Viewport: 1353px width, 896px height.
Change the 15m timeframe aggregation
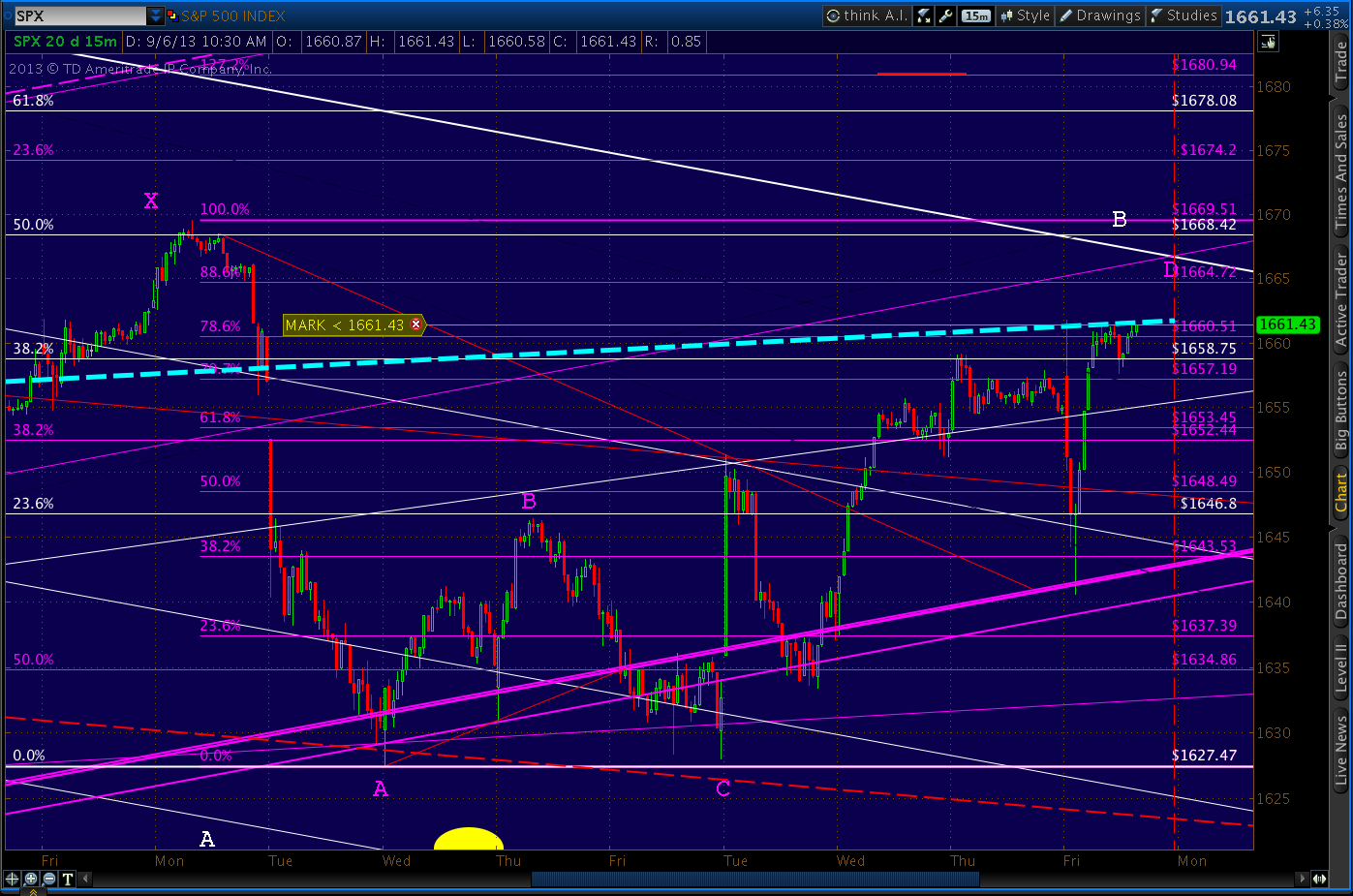(976, 15)
